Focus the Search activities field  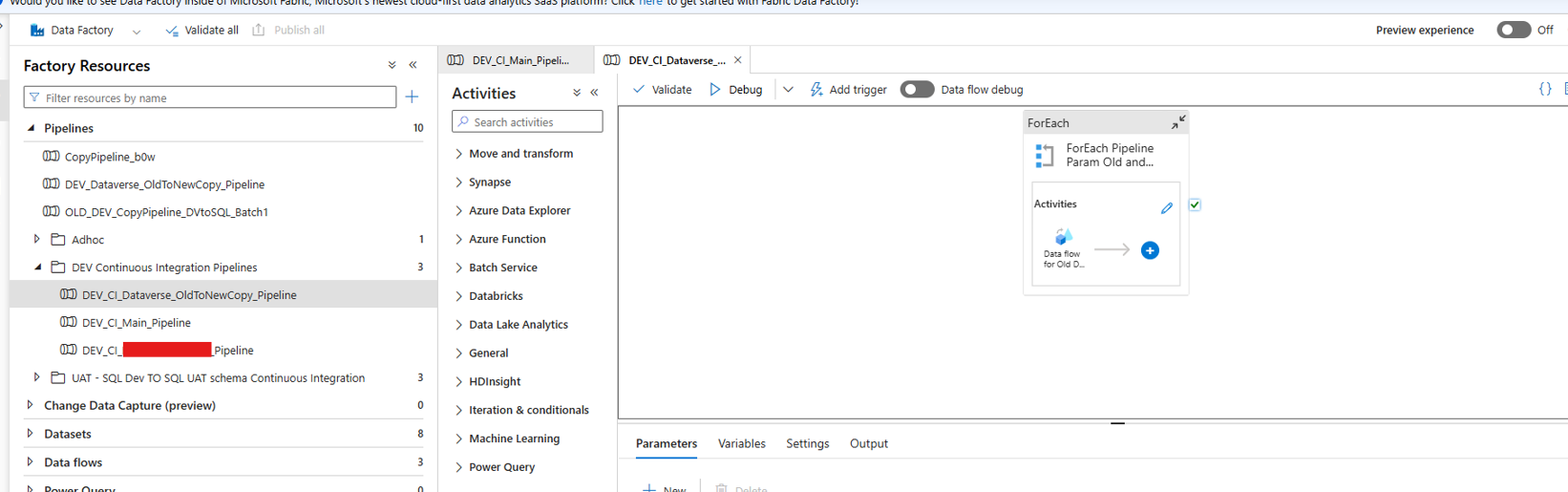[527, 121]
